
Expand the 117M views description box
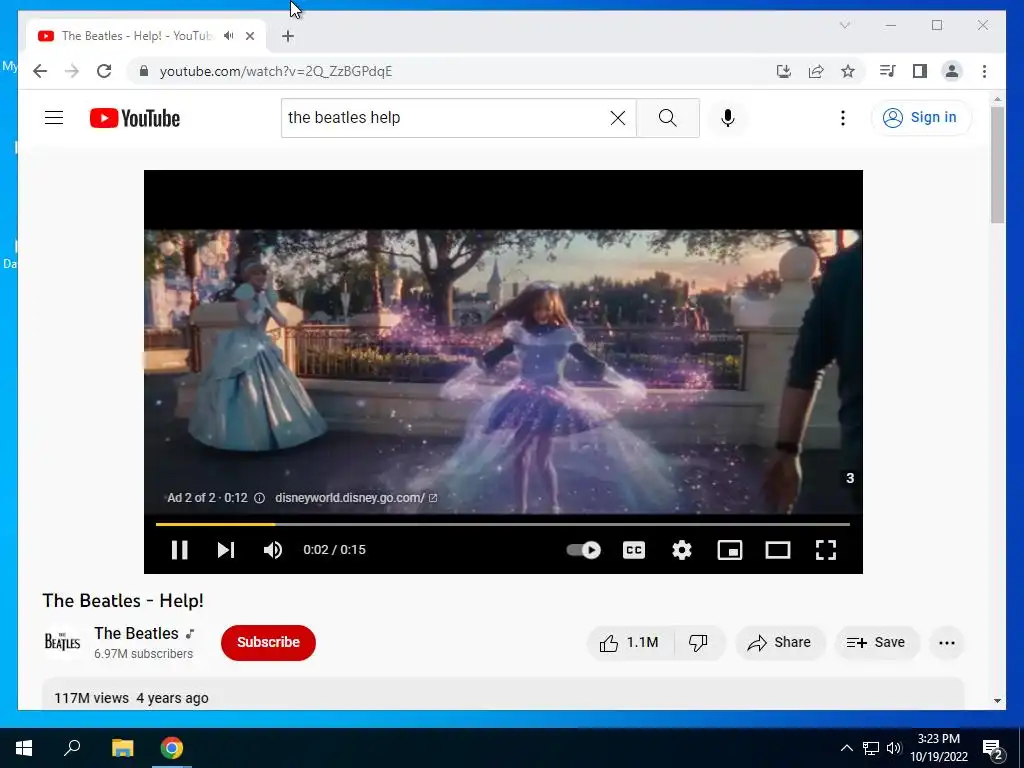503,694
